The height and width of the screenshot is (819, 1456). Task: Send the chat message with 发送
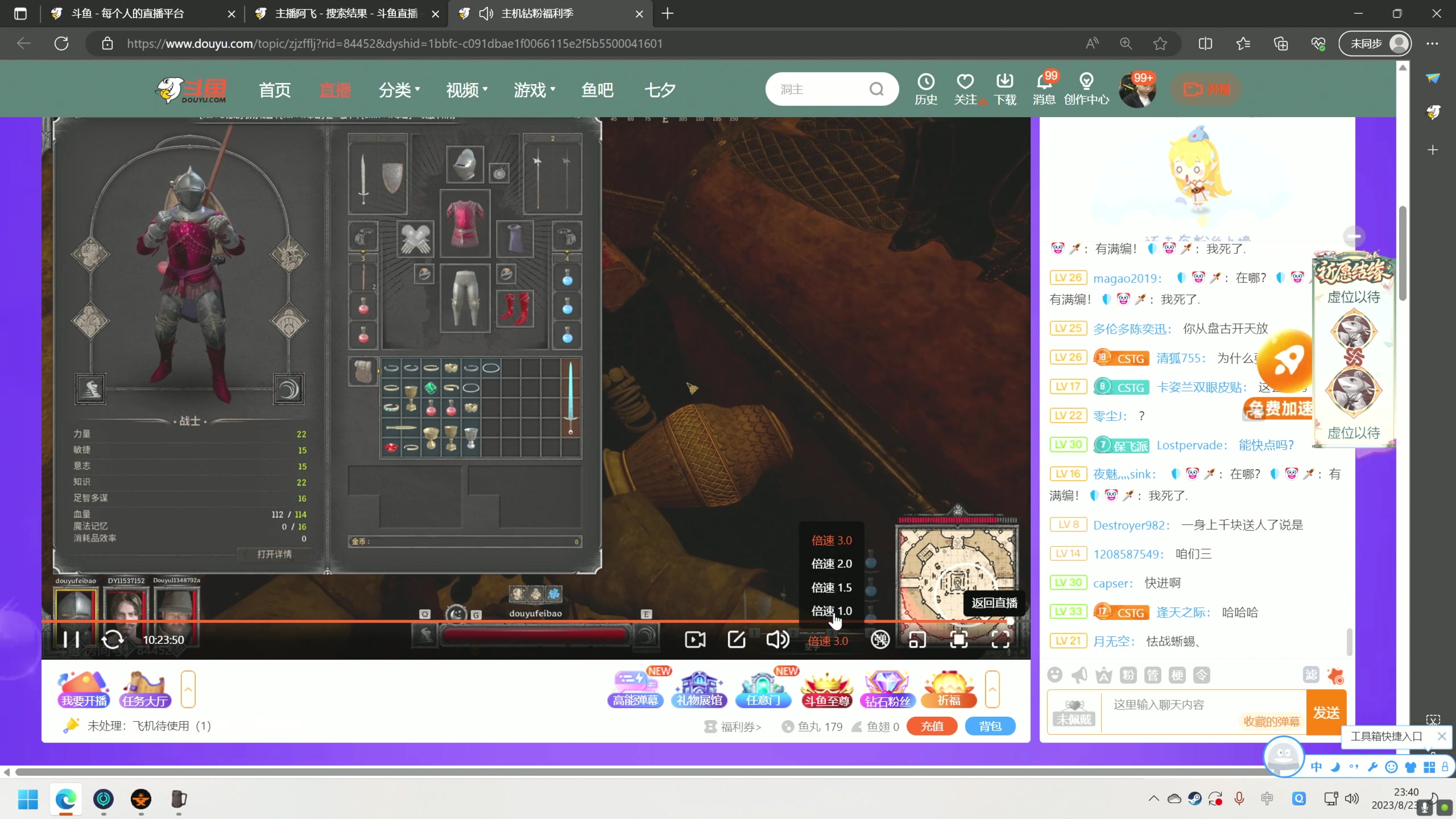pyautogui.click(x=1326, y=712)
